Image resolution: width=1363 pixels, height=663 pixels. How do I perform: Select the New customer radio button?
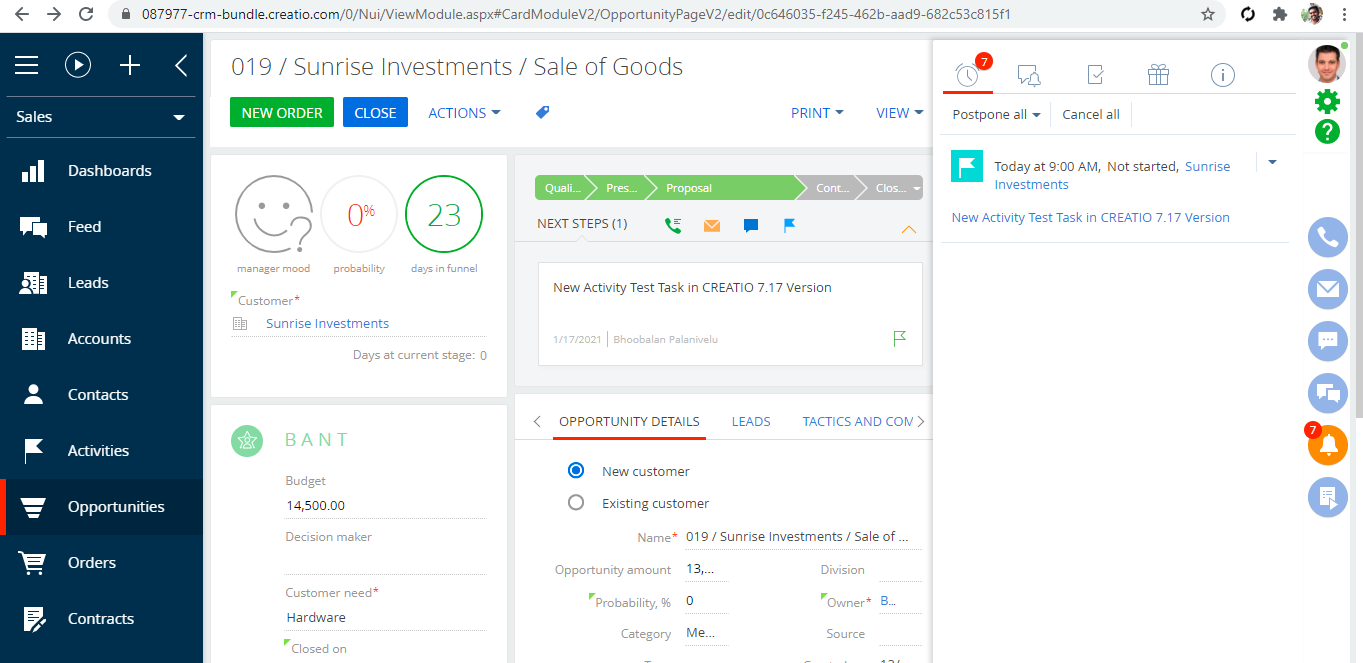(x=576, y=471)
